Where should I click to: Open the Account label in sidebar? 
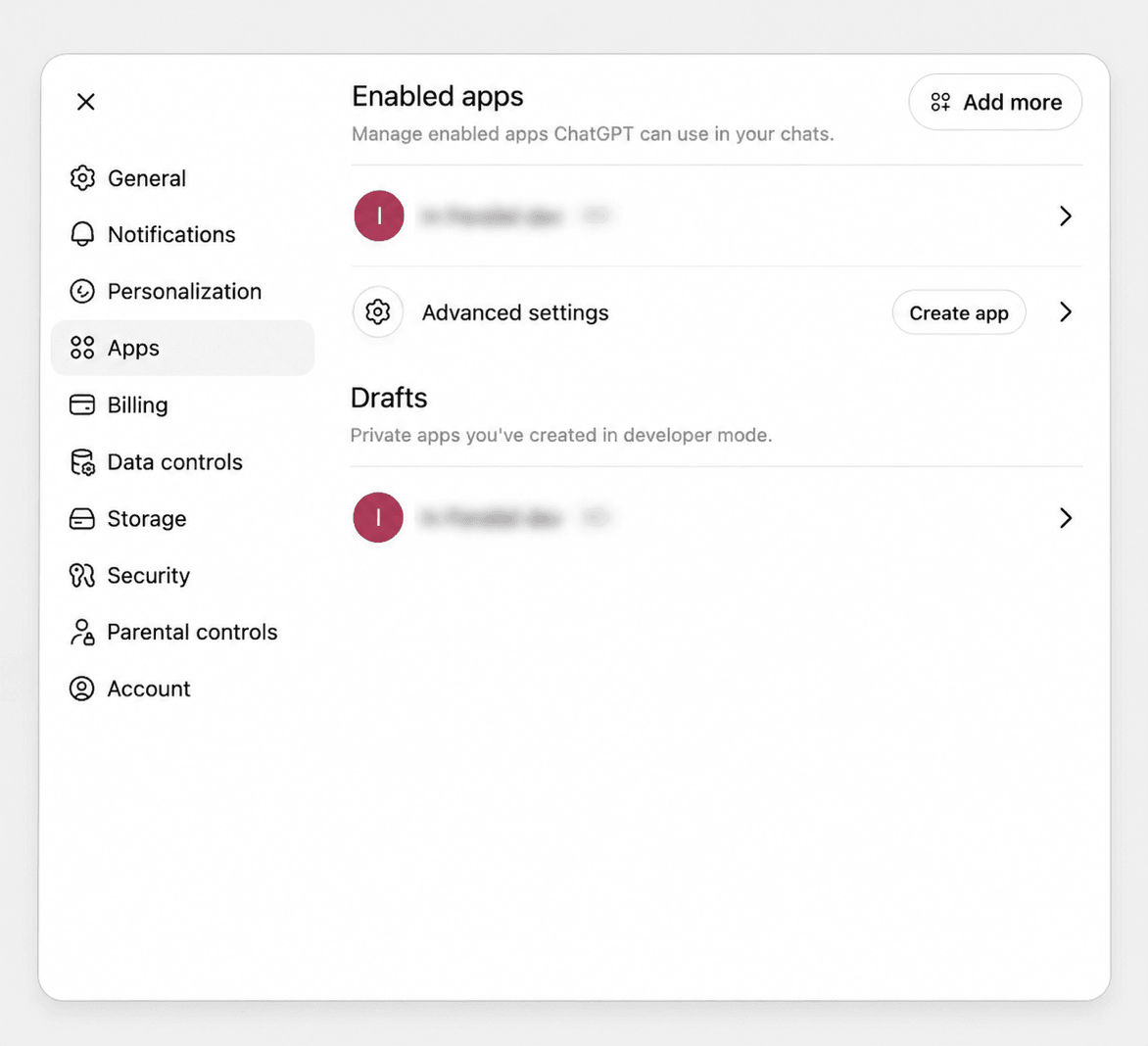coord(149,689)
